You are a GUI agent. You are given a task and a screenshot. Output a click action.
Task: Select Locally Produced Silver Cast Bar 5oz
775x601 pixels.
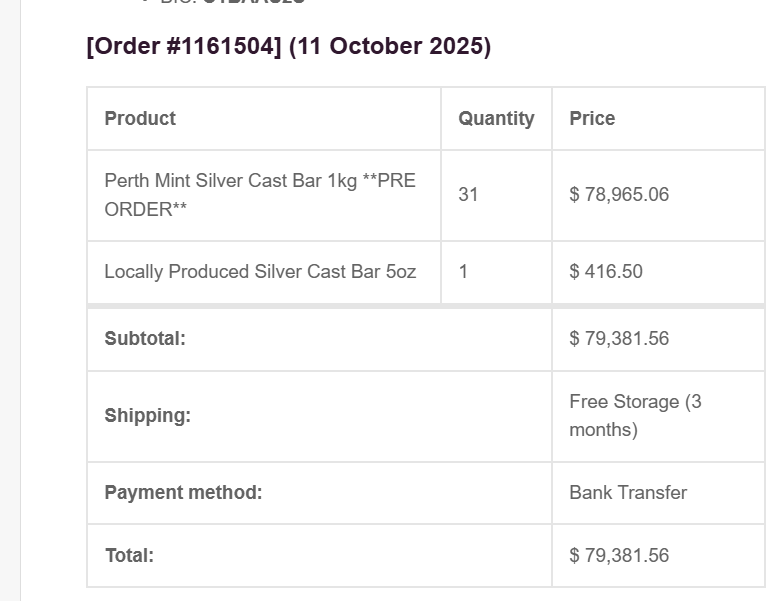coord(260,271)
